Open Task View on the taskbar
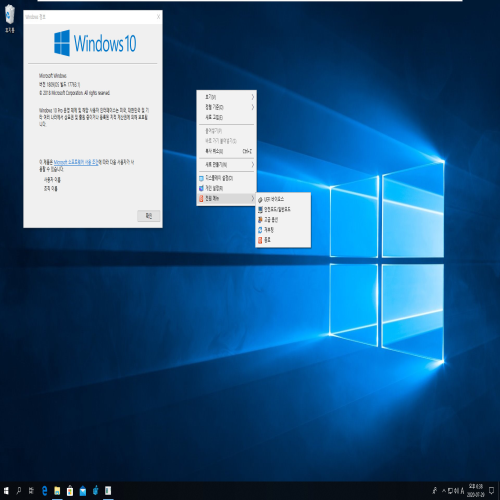This screenshot has height=500, width=500. (x=31, y=491)
